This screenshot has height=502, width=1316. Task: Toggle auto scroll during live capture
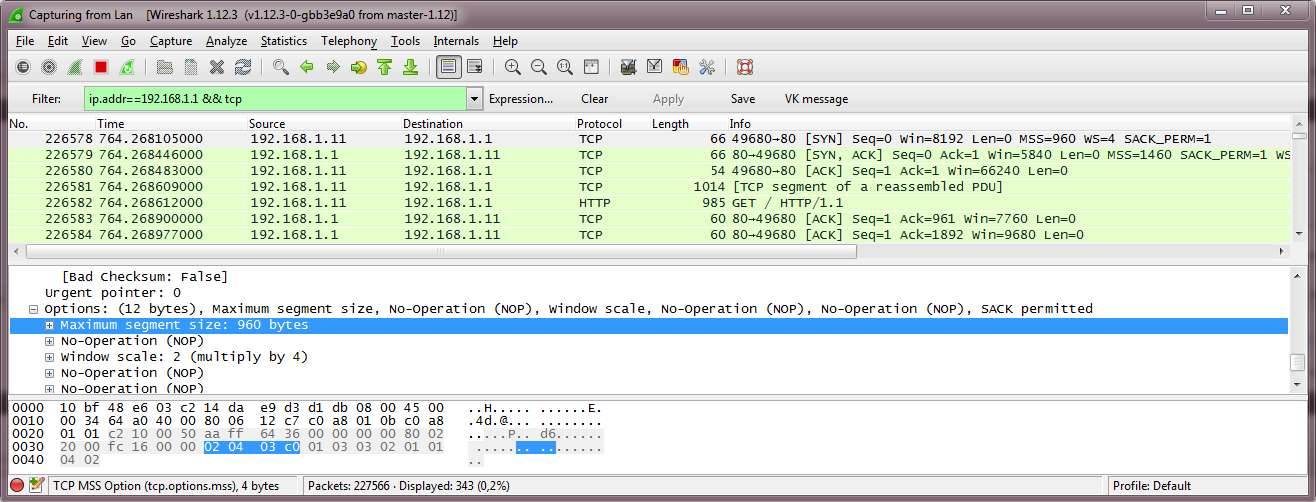point(474,67)
